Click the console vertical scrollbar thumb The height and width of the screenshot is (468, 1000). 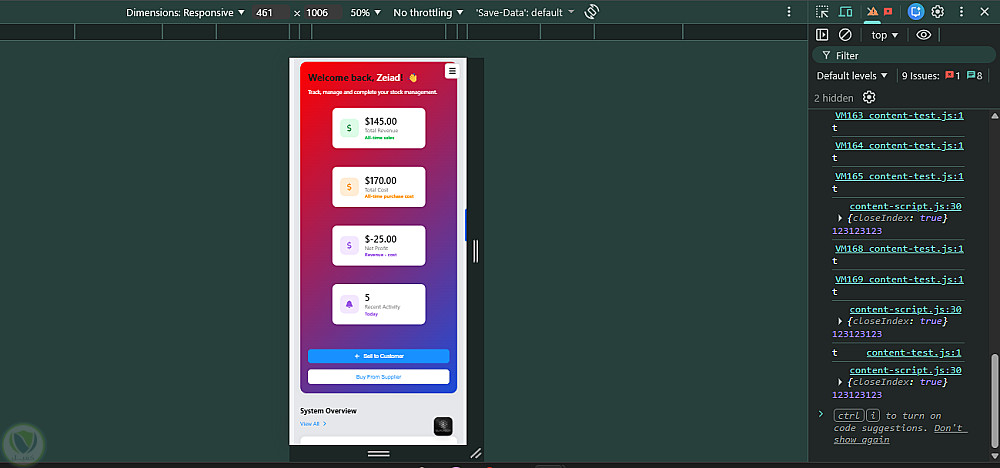point(994,403)
